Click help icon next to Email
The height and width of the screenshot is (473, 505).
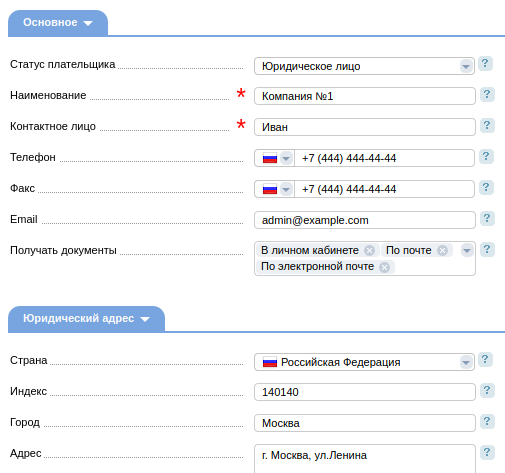point(487,218)
